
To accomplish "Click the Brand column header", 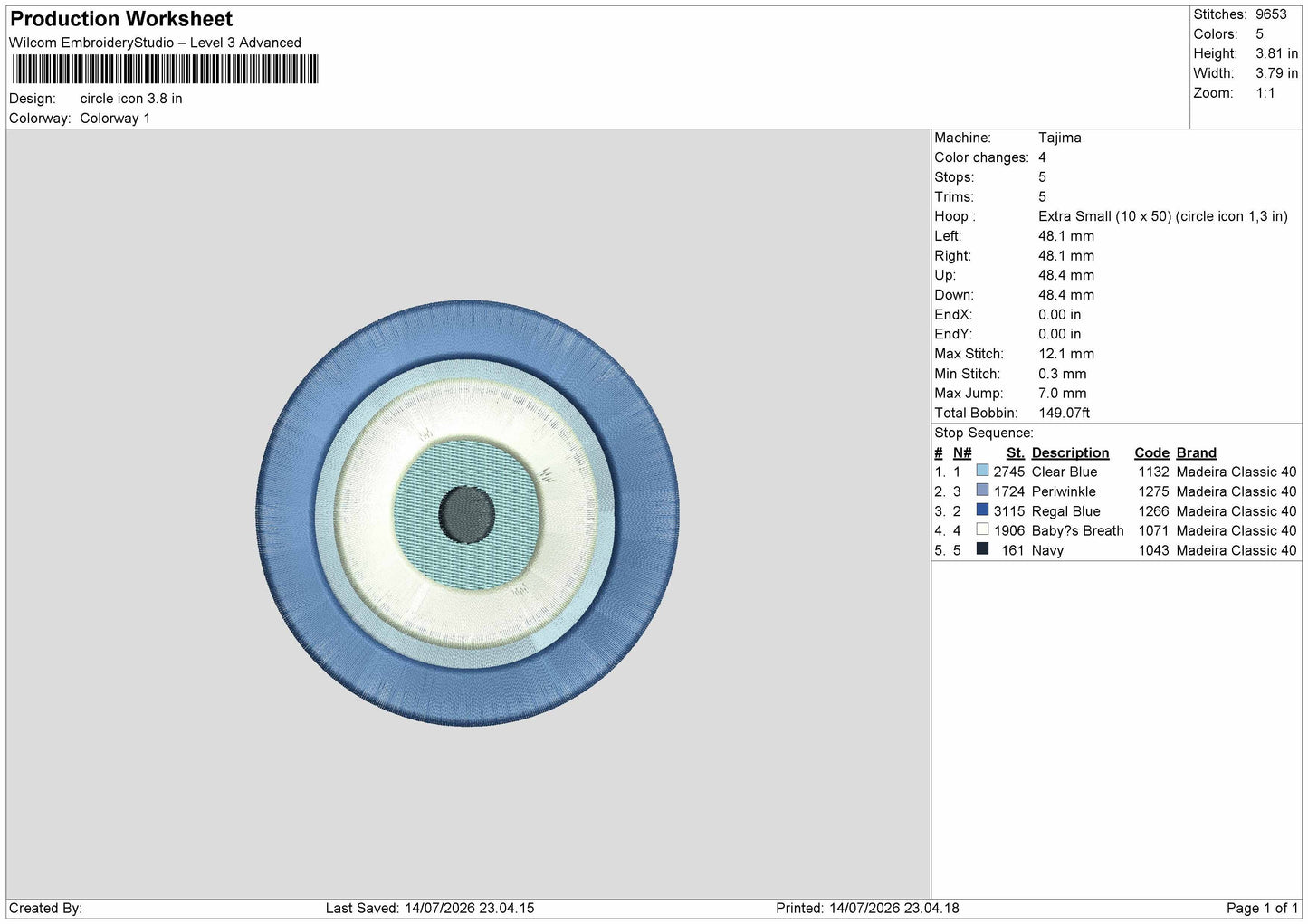I will pyautogui.click(x=1197, y=452).
